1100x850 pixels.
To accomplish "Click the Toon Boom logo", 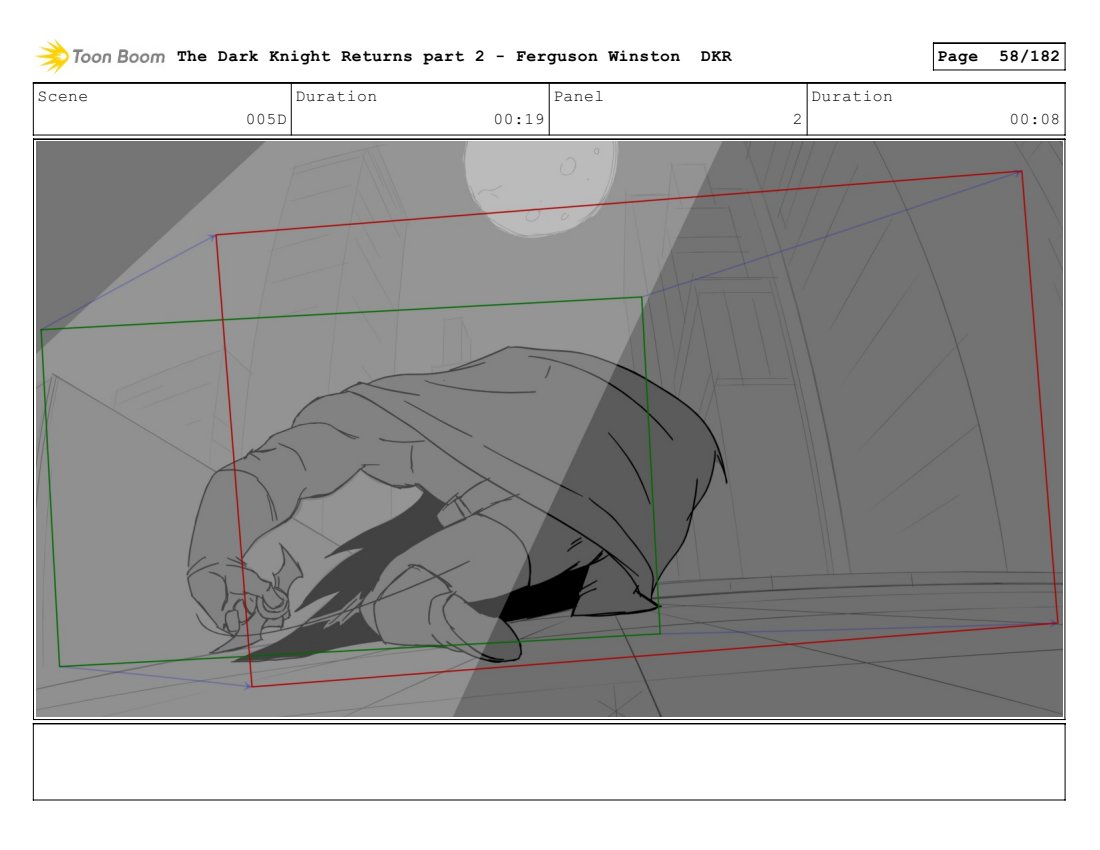I will (x=100, y=56).
